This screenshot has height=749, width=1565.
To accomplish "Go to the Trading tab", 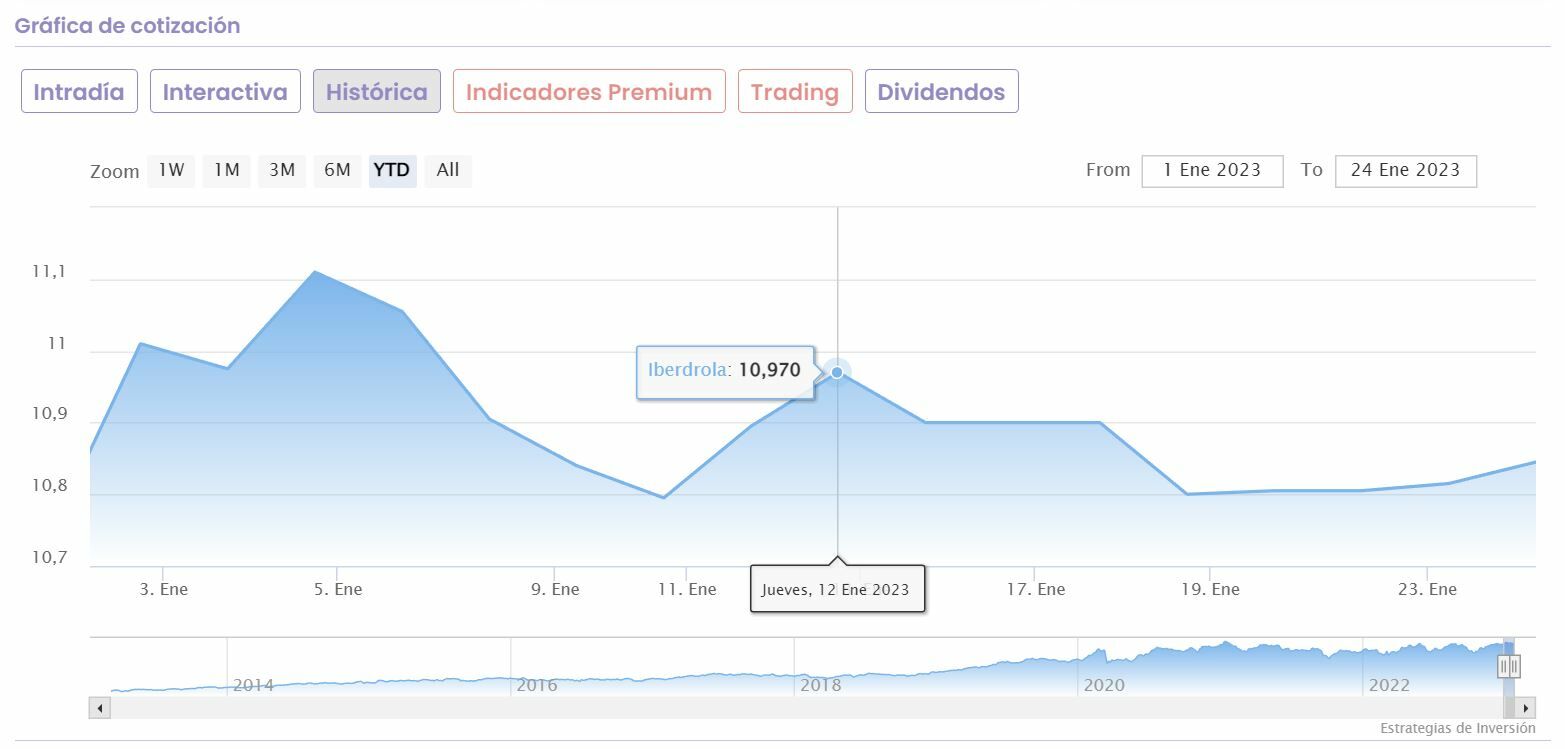I will point(795,92).
